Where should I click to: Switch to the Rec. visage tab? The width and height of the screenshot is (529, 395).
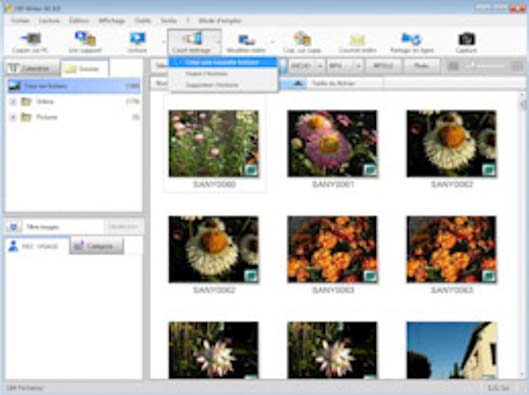[36, 246]
